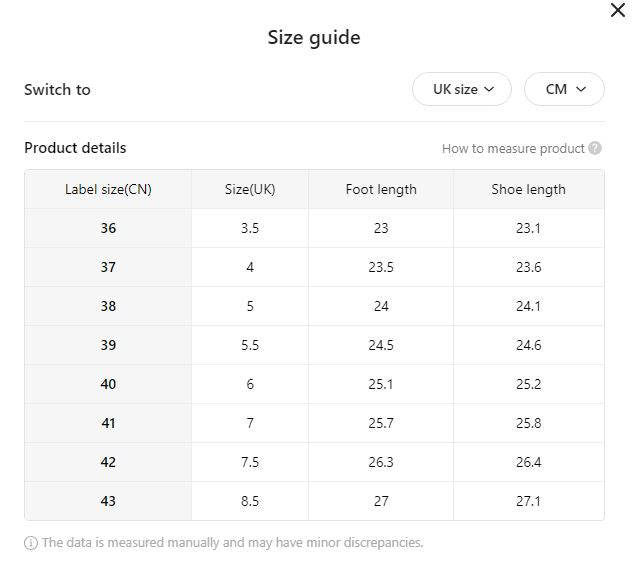This screenshot has width=635, height=563.
Task: Click label size 38 cell
Action: coord(108,306)
